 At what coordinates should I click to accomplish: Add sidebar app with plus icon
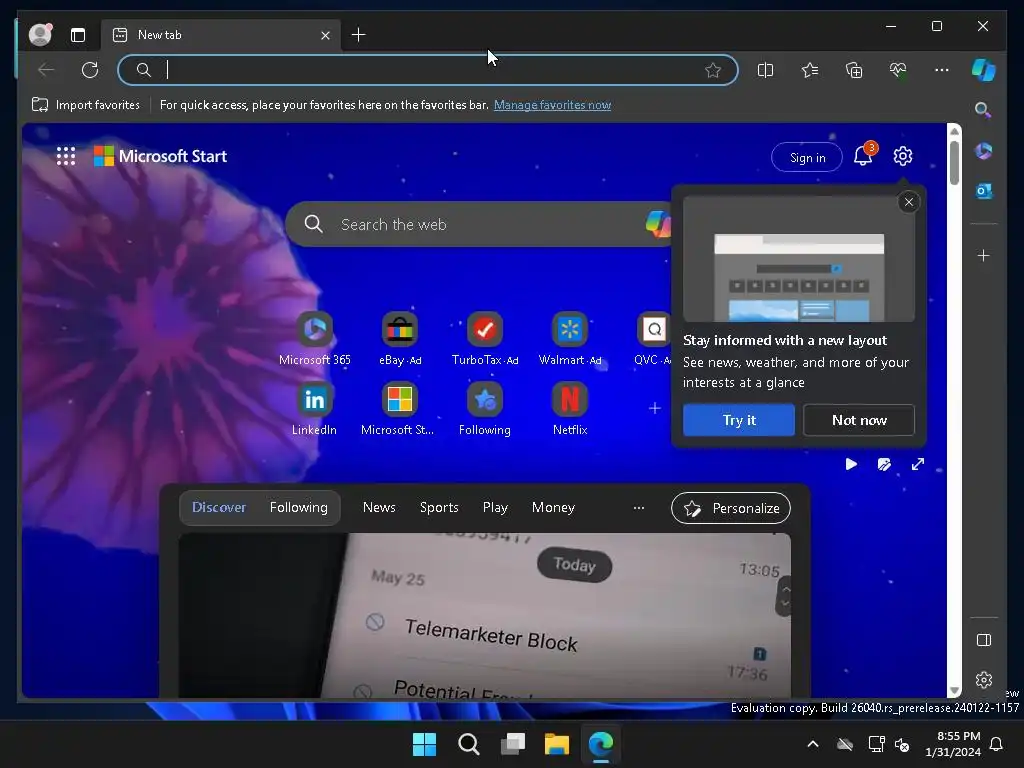984,255
